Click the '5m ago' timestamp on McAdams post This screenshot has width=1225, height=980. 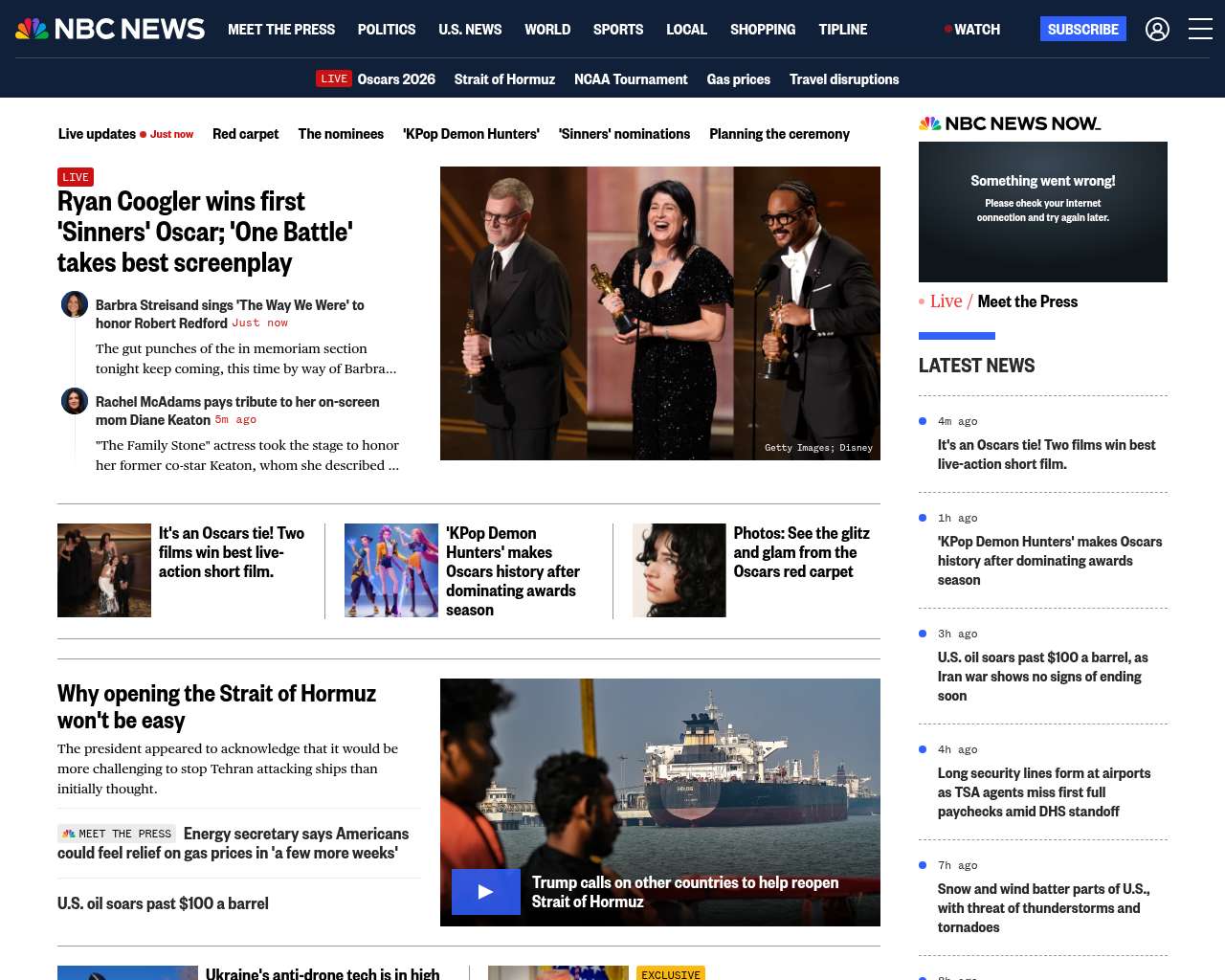point(235,420)
